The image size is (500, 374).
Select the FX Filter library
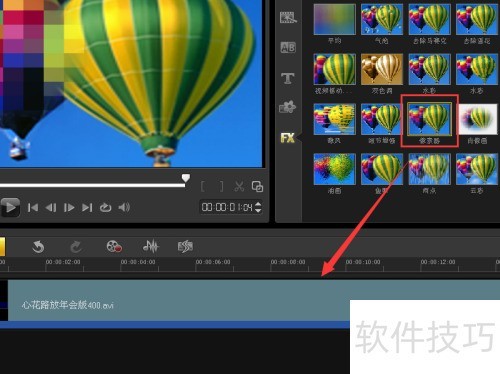point(287,138)
